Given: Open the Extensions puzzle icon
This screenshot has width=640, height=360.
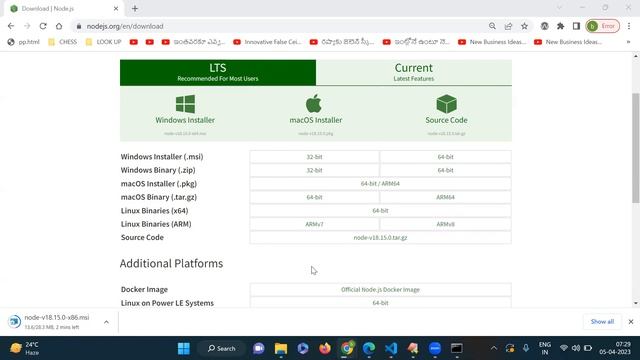Looking at the screenshot, I should pos(560,26).
